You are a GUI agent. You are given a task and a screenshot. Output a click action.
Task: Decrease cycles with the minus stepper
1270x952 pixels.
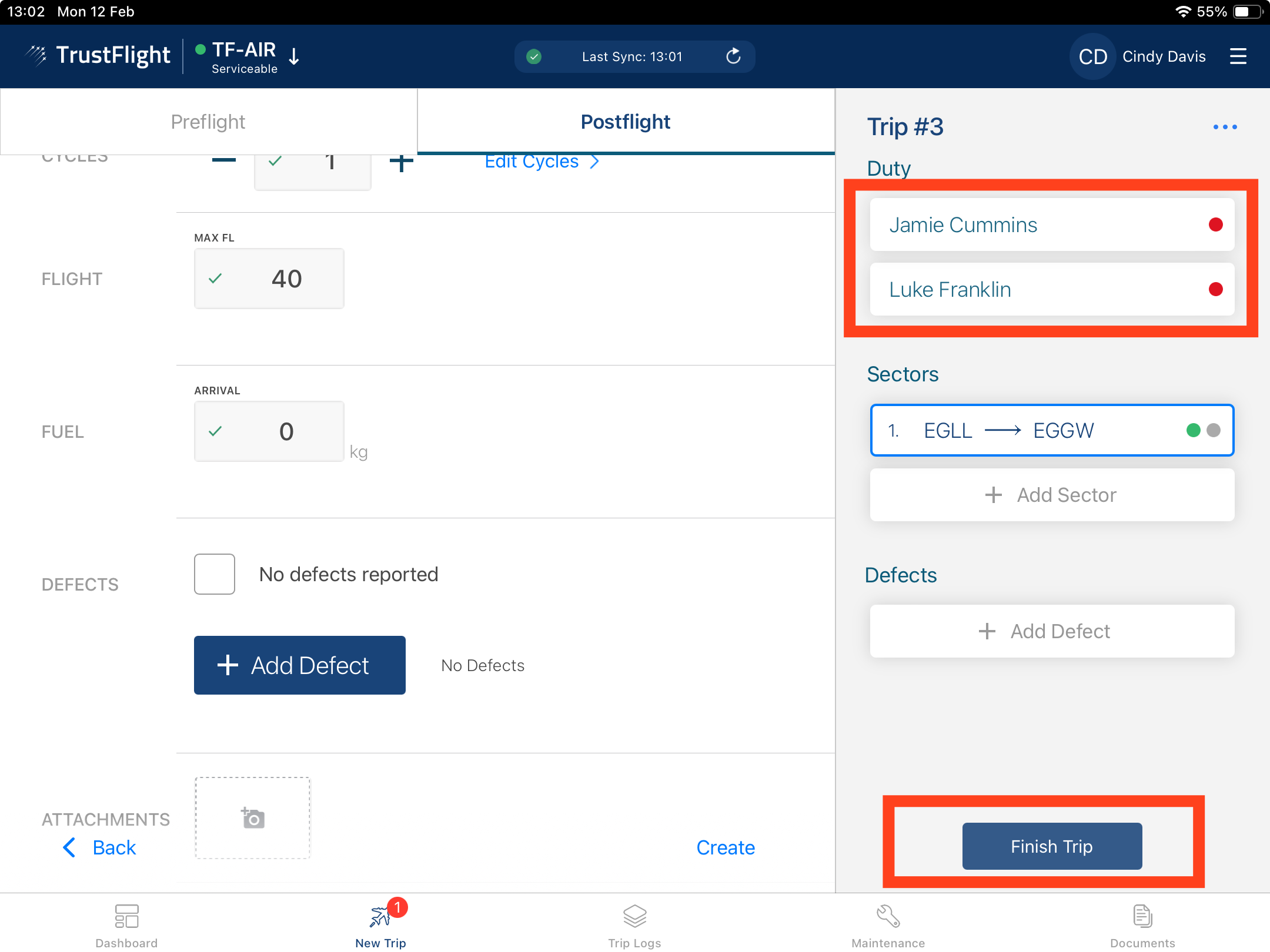[x=224, y=160]
